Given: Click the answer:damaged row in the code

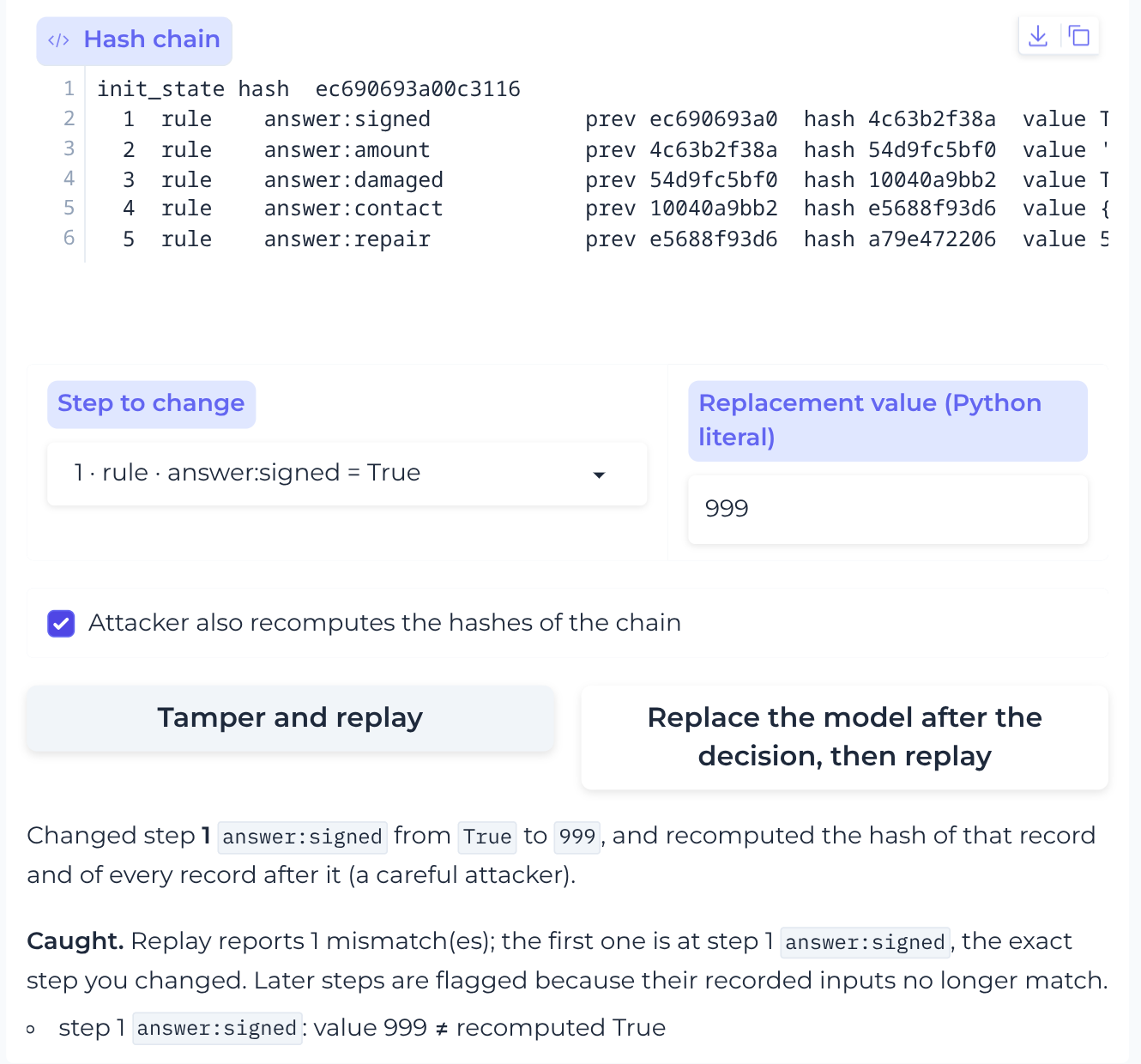Looking at the screenshot, I should (x=601, y=180).
